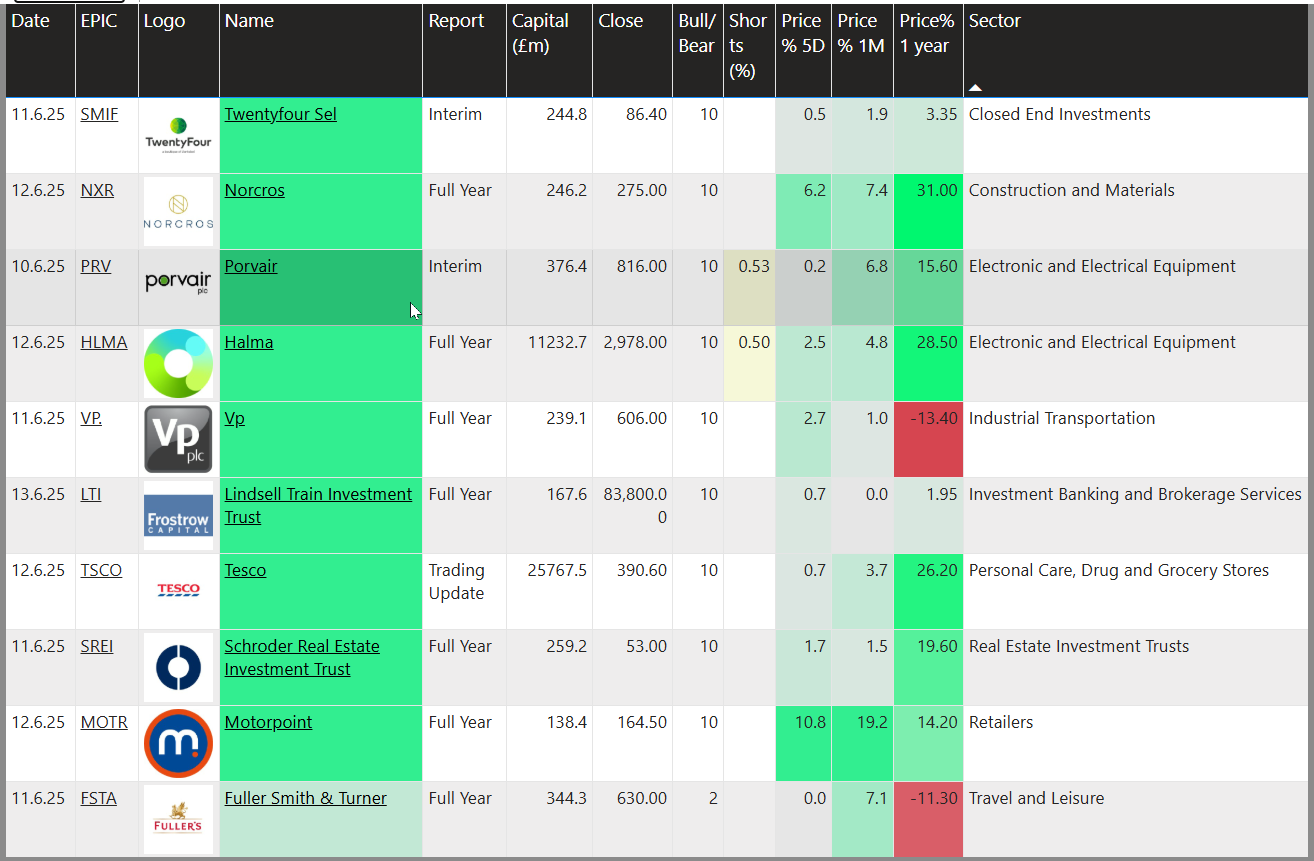Click the MOTR EPIC code
The image size is (1314, 861).
click(x=104, y=722)
